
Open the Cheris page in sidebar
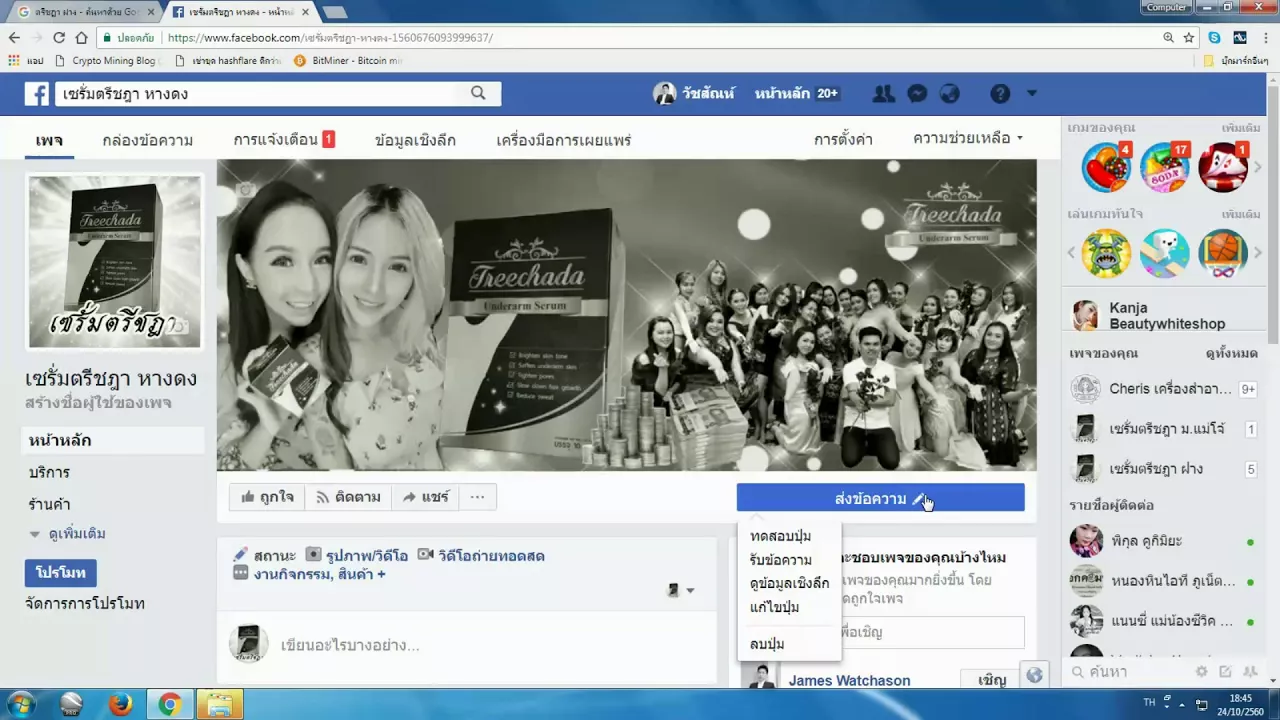tap(1163, 389)
